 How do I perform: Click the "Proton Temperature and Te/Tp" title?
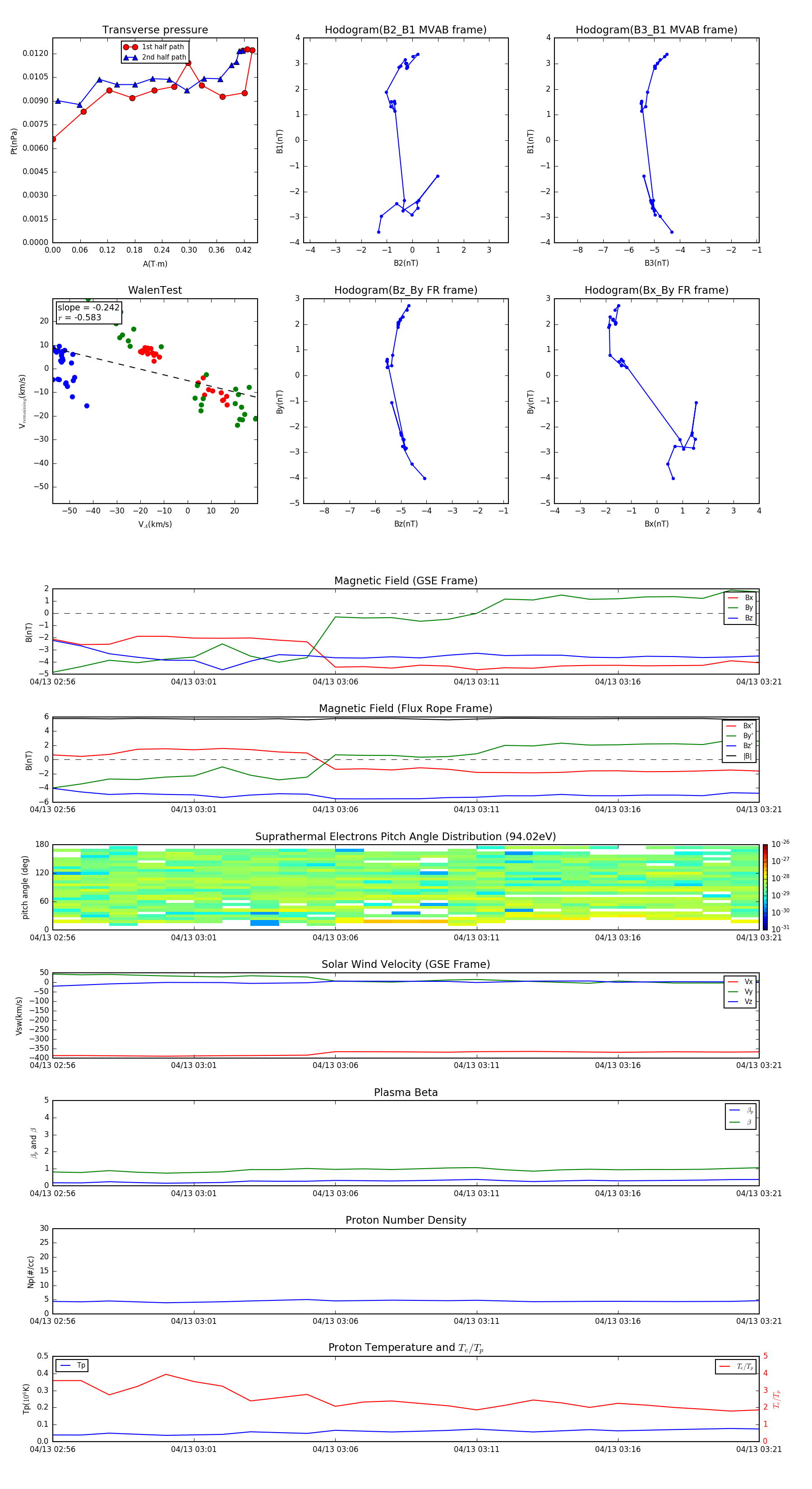click(406, 1348)
